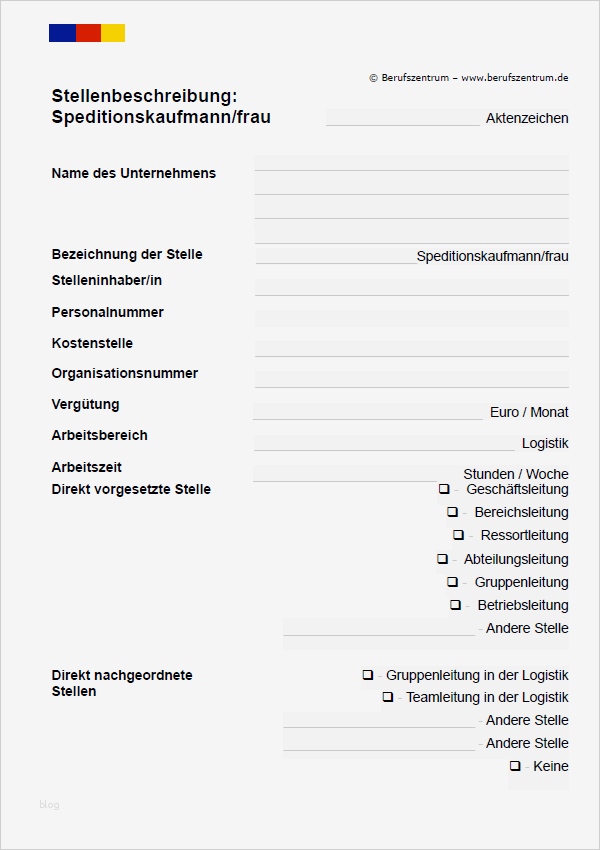The height and width of the screenshot is (850, 600).
Task: Select the Ressortleitung checkbox
Action: click(x=458, y=535)
